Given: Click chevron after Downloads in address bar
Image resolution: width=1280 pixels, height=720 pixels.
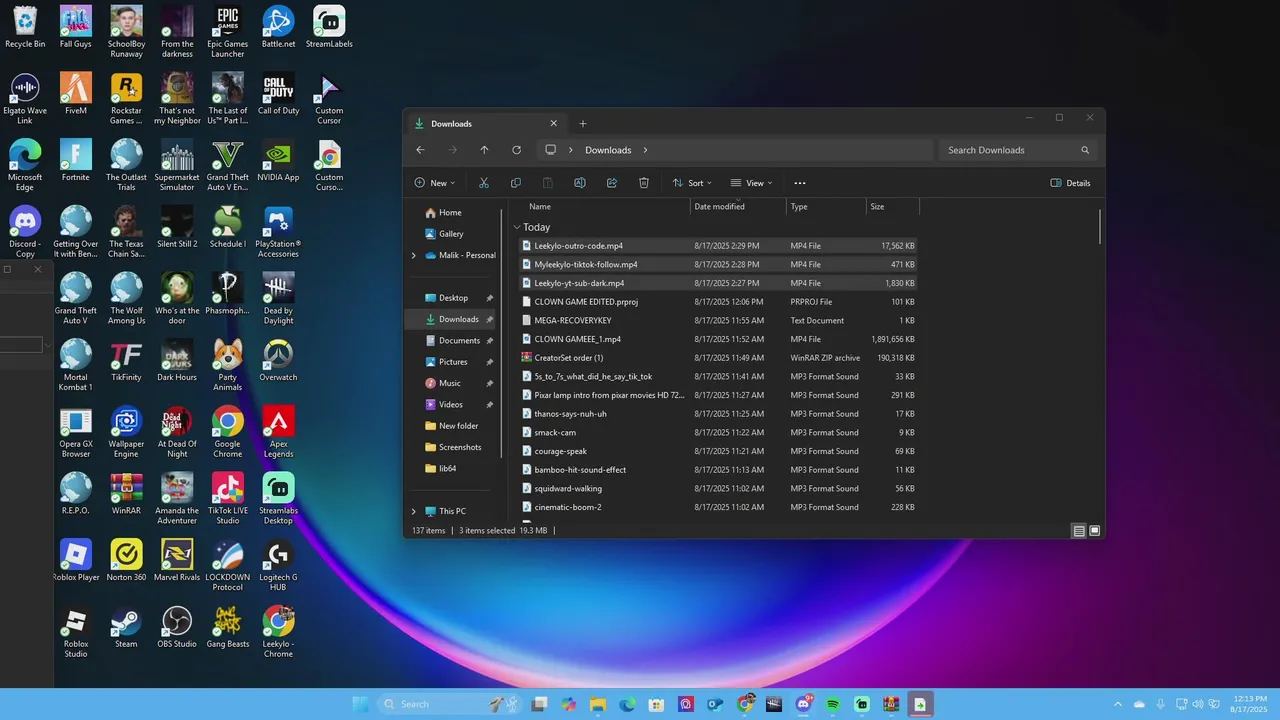Looking at the screenshot, I should tap(646, 150).
